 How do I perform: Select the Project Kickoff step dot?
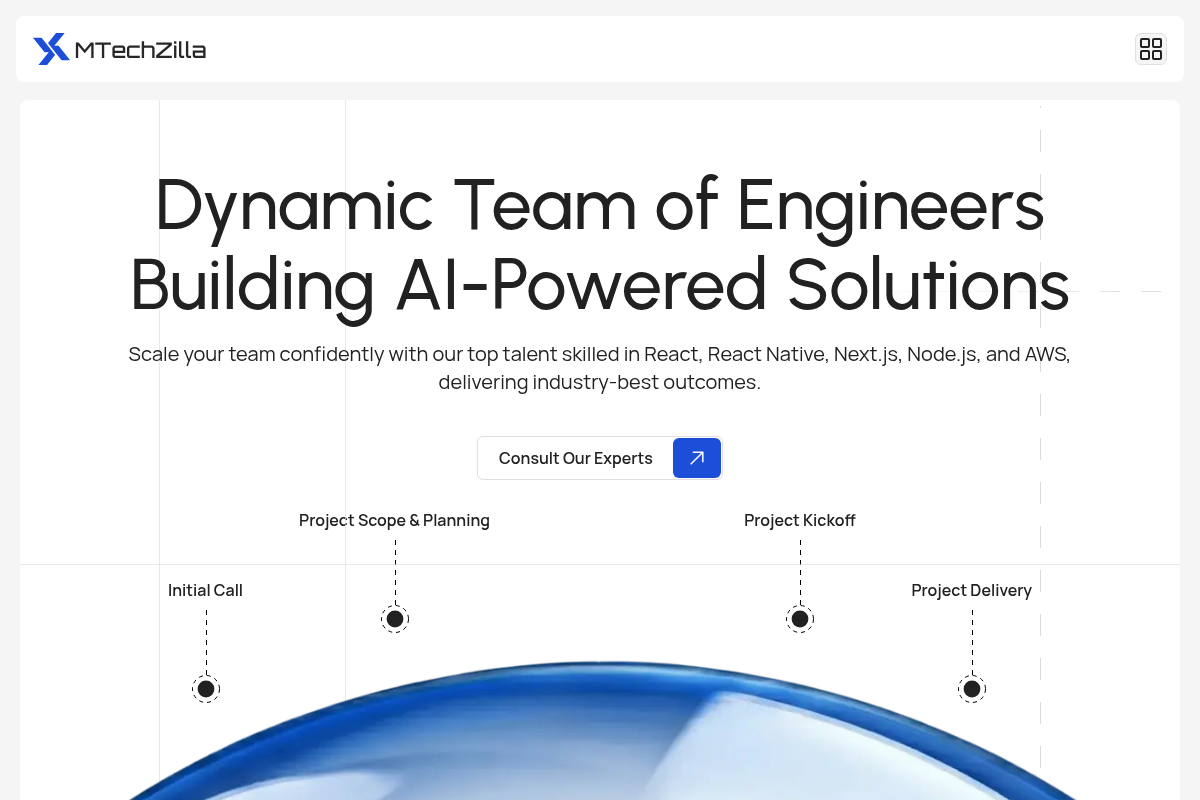pos(800,619)
